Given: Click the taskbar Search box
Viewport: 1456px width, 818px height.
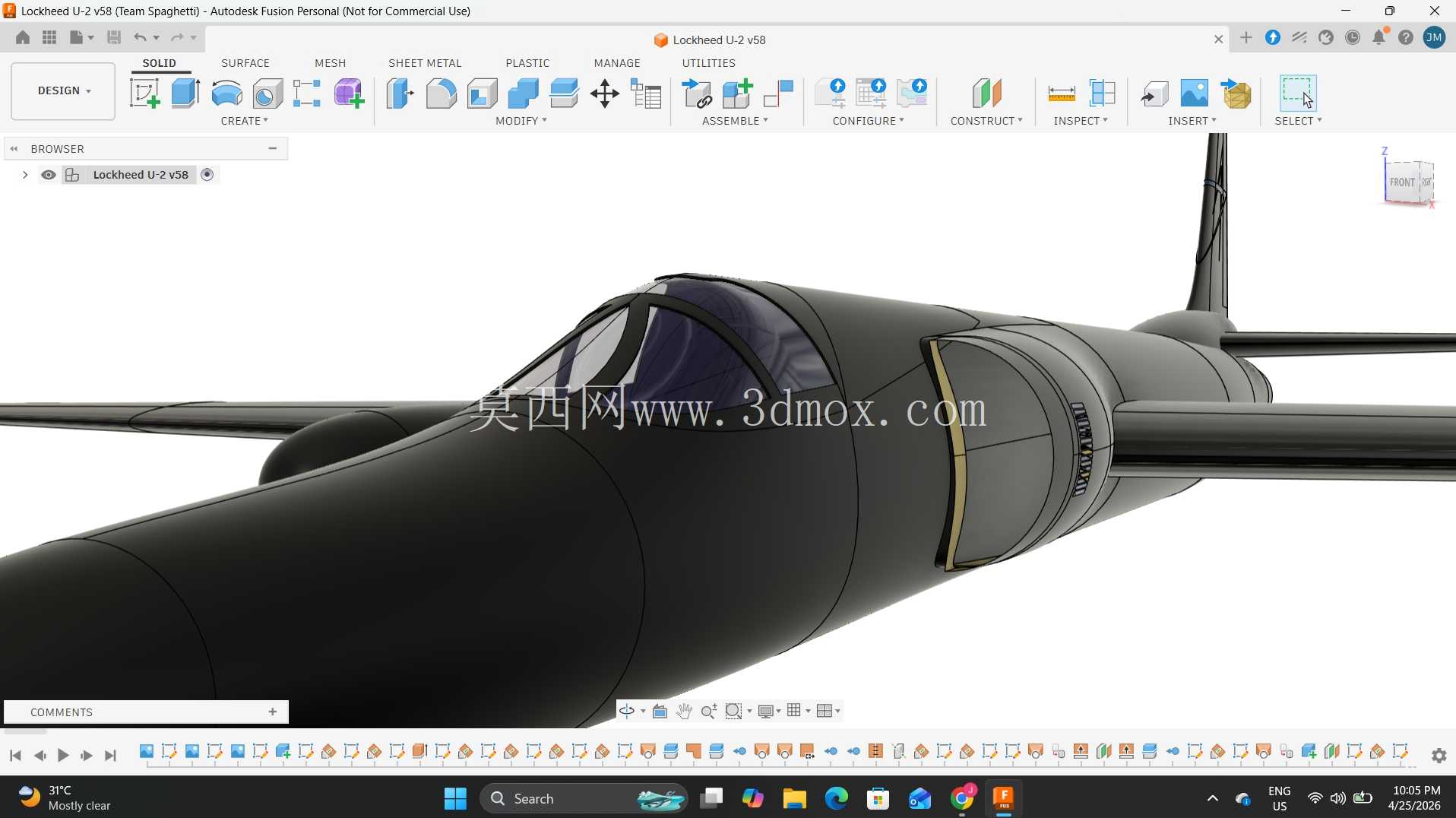Looking at the screenshot, I should pos(584,798).
